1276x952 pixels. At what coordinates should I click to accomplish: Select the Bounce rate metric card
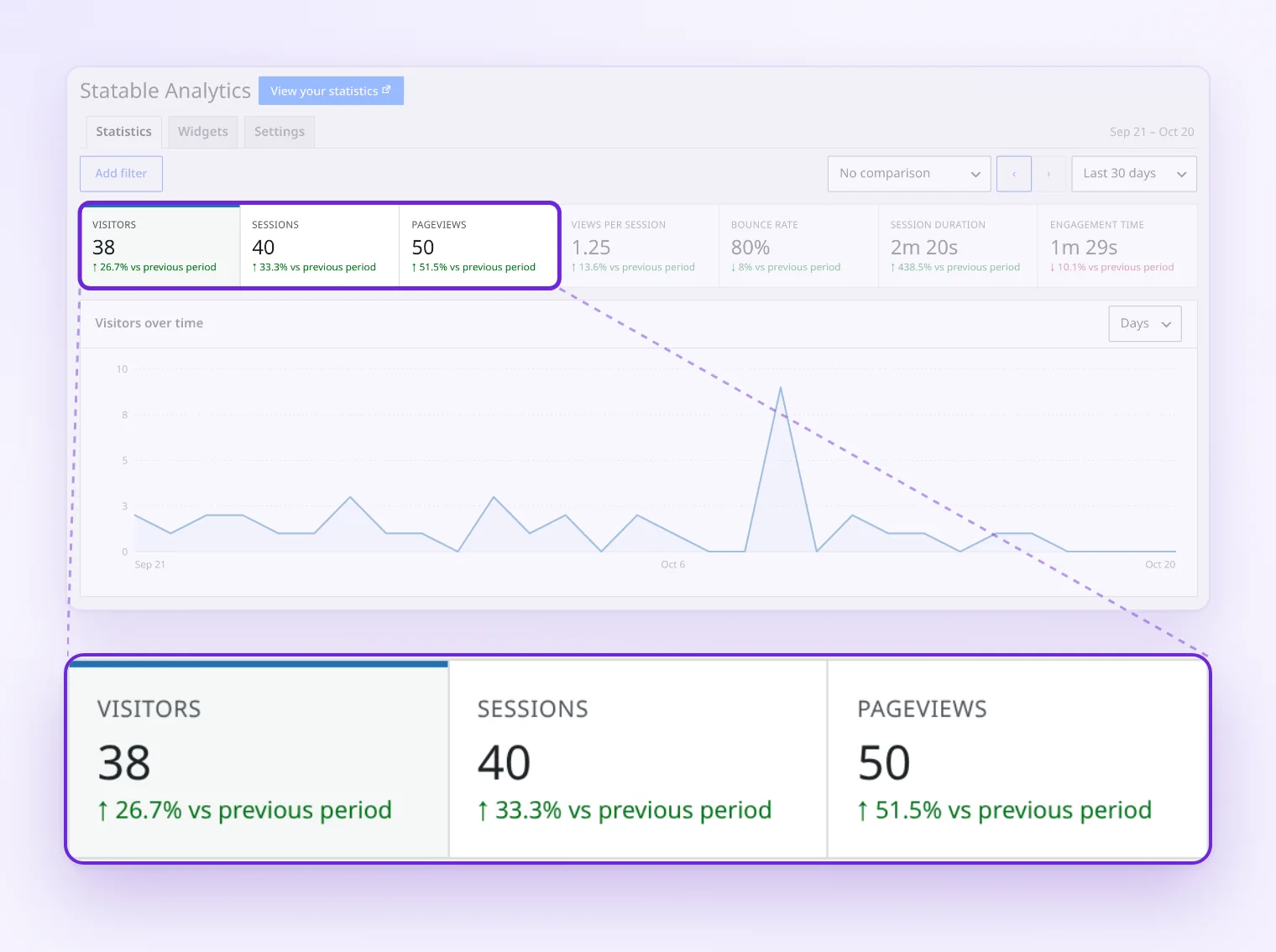coord(798,246)
